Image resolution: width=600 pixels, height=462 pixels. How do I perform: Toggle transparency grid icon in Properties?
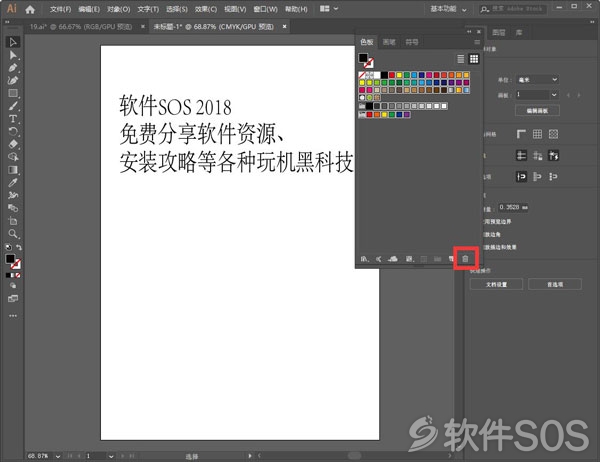(553, 134)
